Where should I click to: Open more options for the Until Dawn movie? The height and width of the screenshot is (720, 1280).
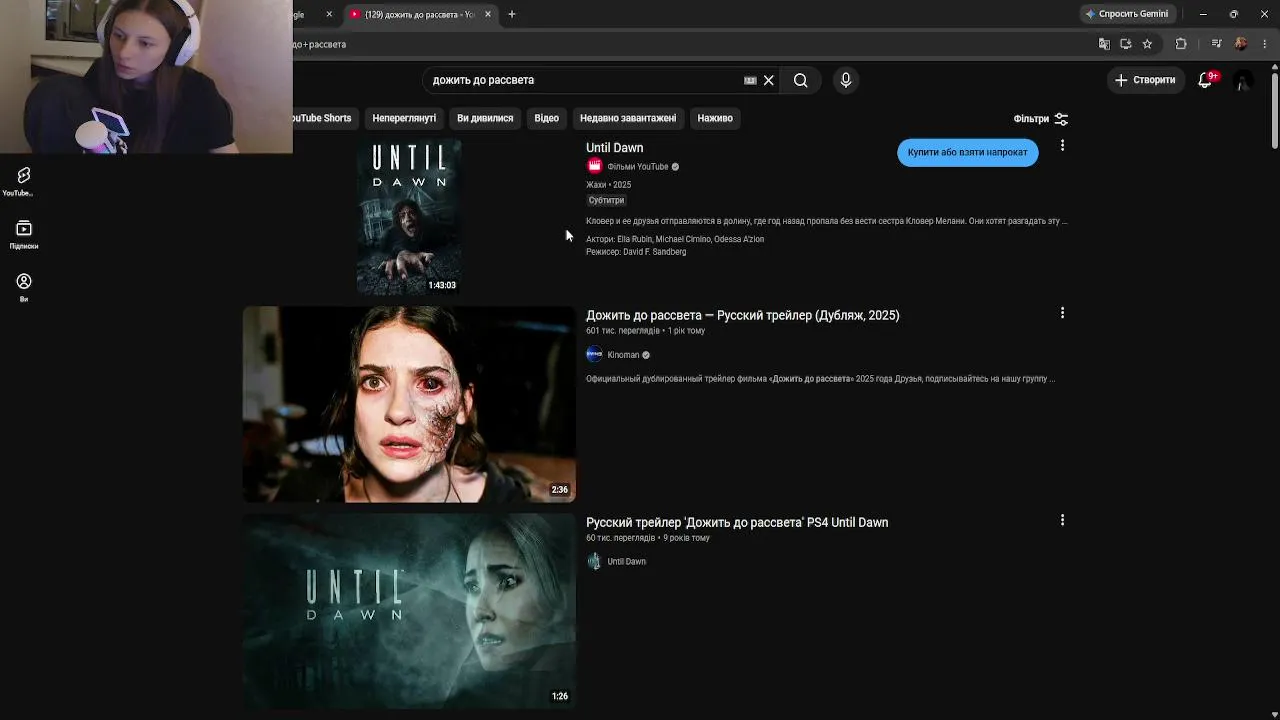click(x=1062, y=146)
